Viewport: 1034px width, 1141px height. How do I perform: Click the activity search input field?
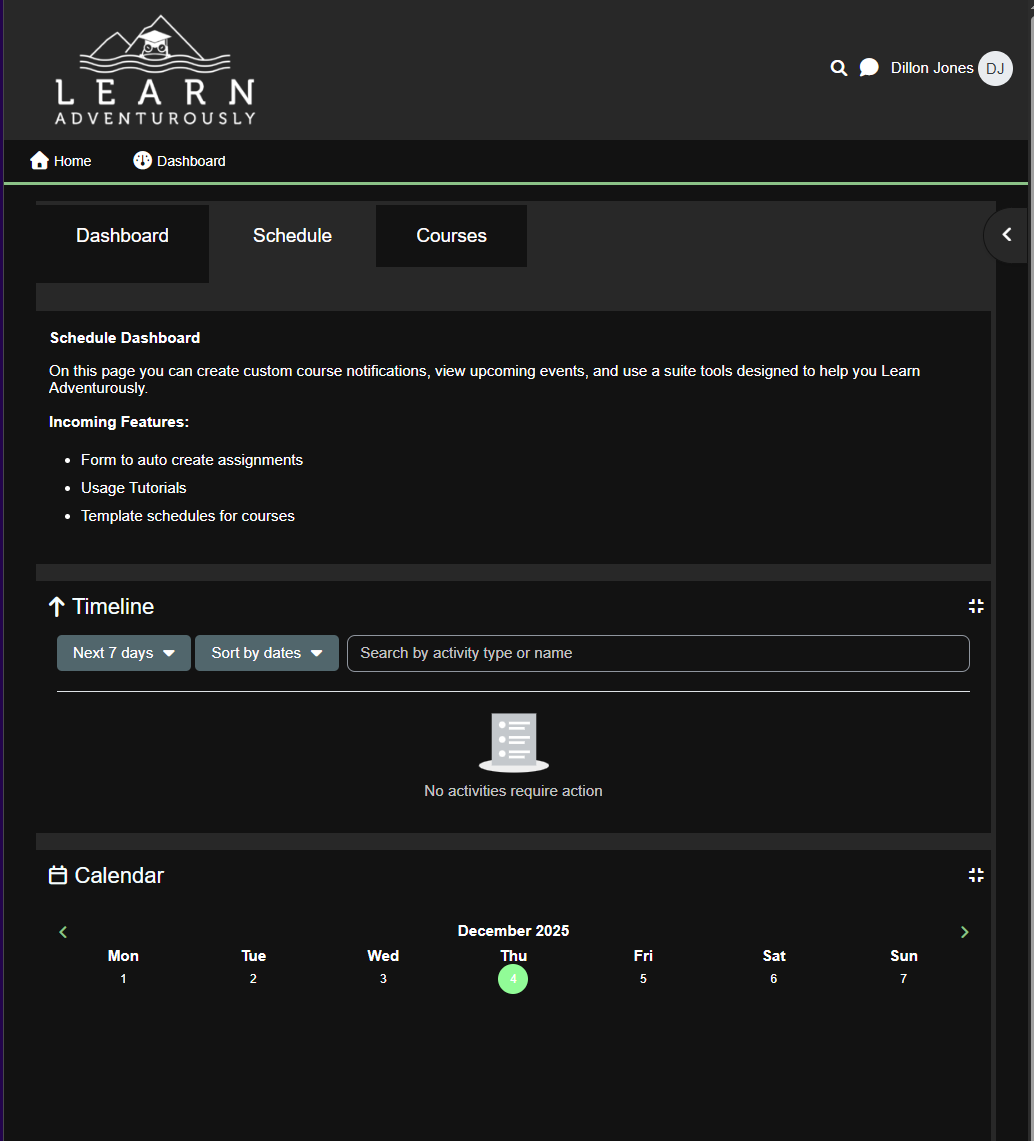point(658,653)
